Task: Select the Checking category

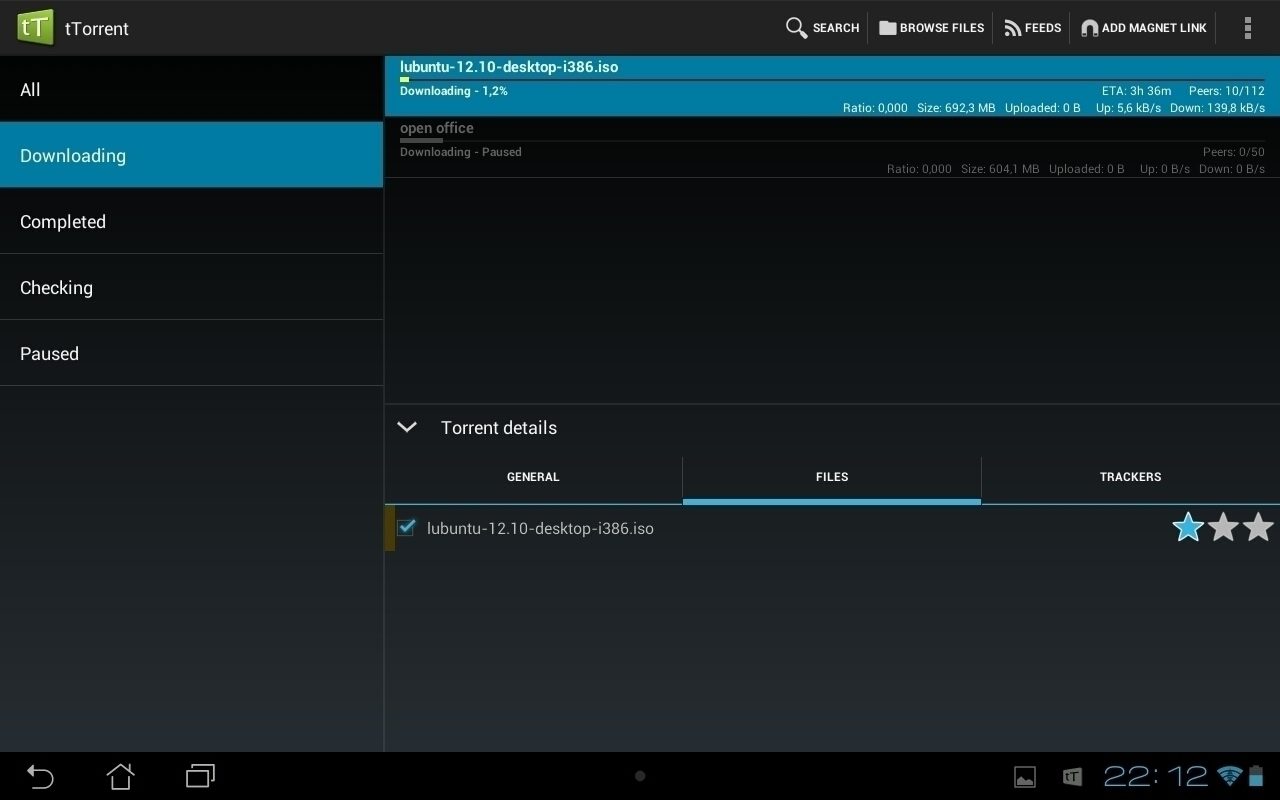Action: (x=191, y=287)
